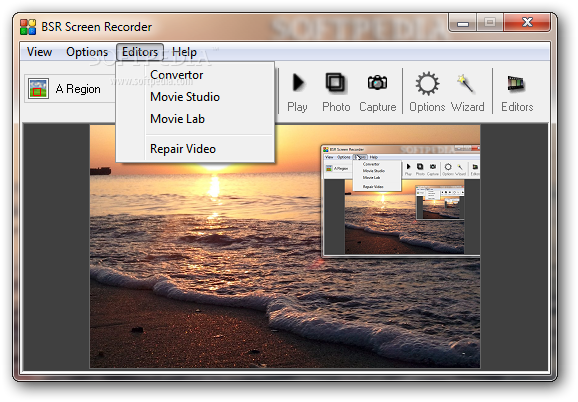
Task: Click the nested recorder window in preview
Action: point(400,200)
